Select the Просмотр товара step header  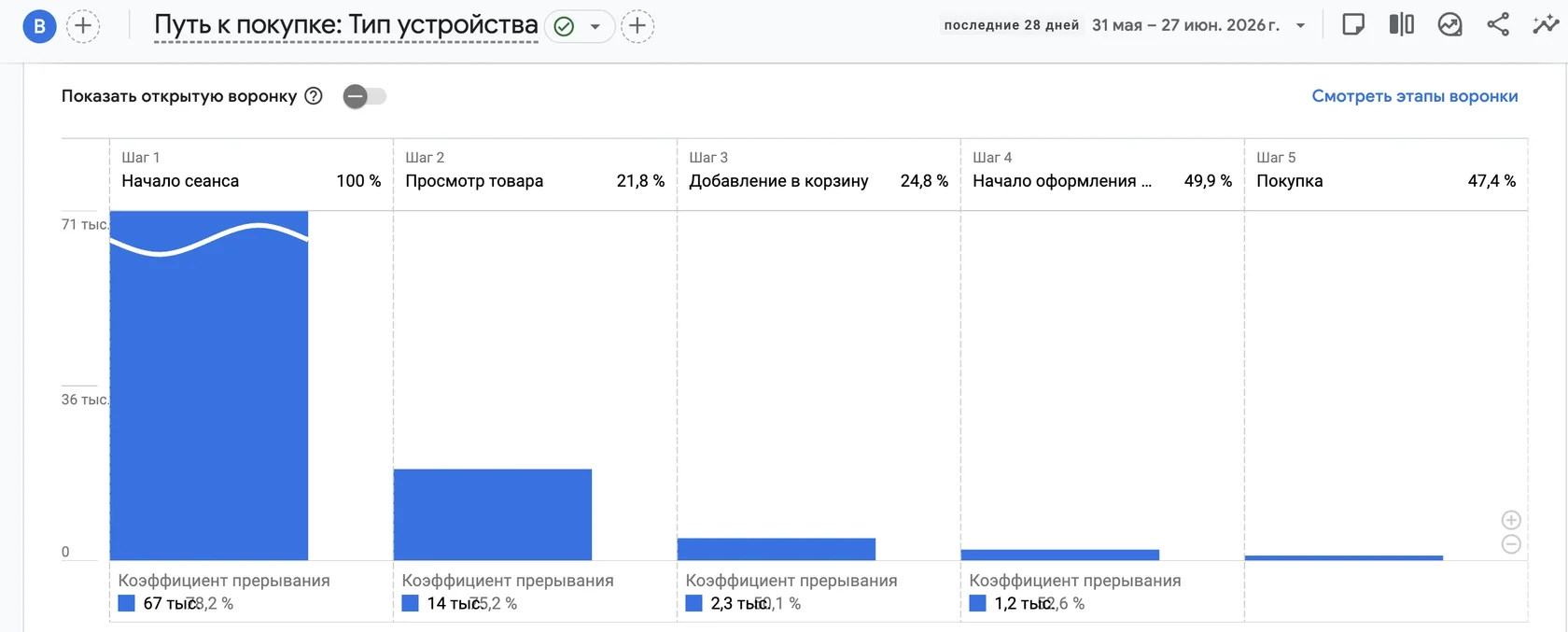tap(535, 174)
